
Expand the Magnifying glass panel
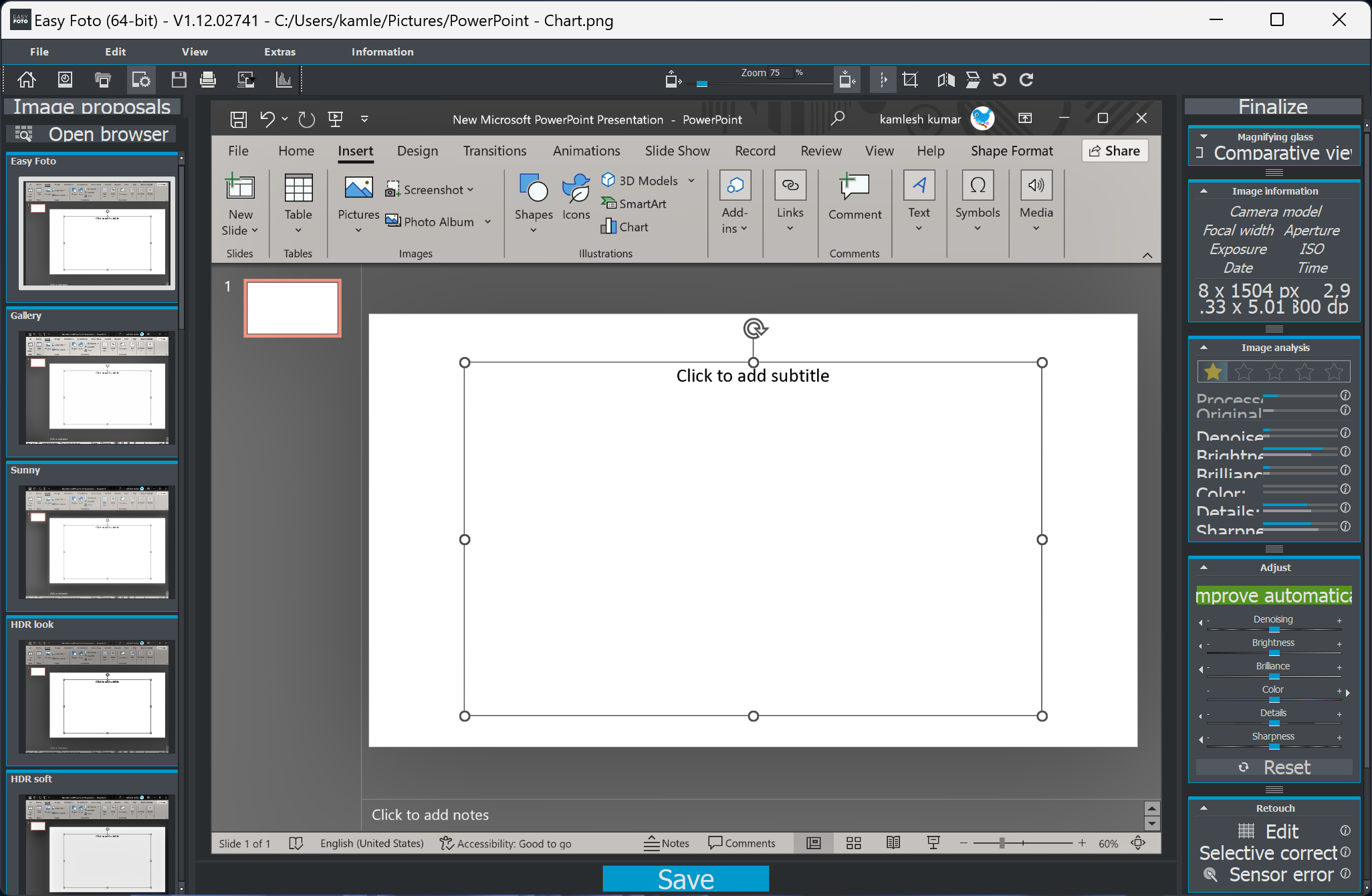(1204, 136)
